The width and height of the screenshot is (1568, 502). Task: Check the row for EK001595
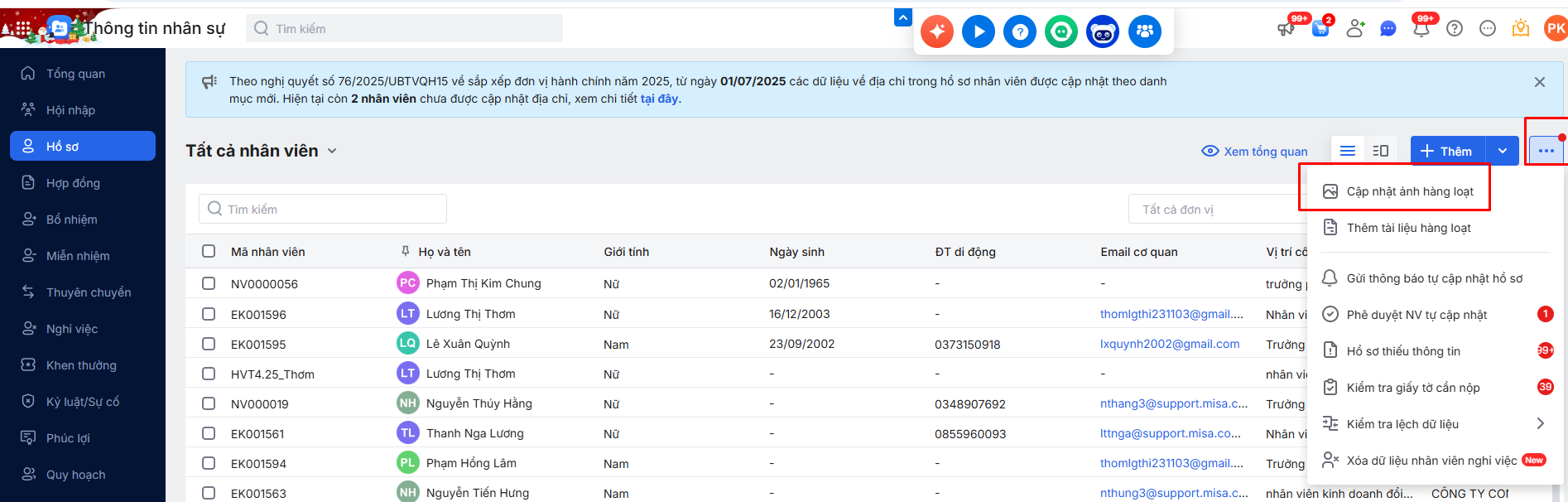point(209,344)
